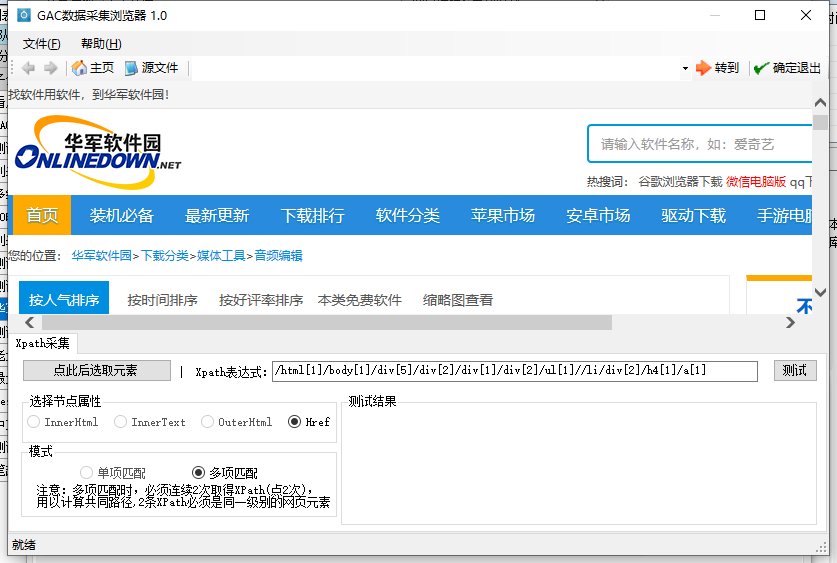
Task: Click the 华军软件园 Onlinedown logo
Action: (x=98, y=152)
